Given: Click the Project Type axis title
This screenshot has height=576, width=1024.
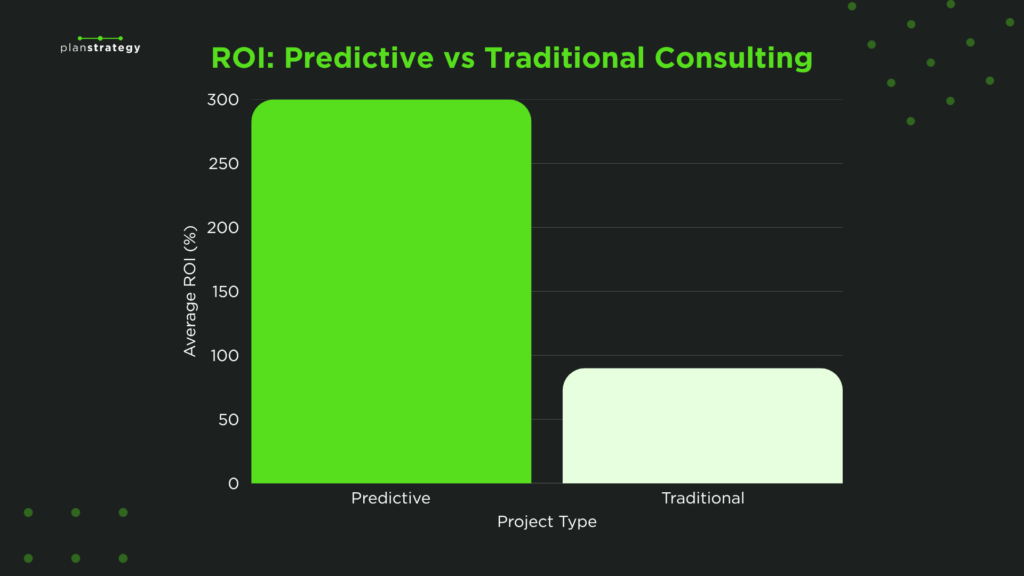Looking at the screenshot, I should click(x=547, y=522).
